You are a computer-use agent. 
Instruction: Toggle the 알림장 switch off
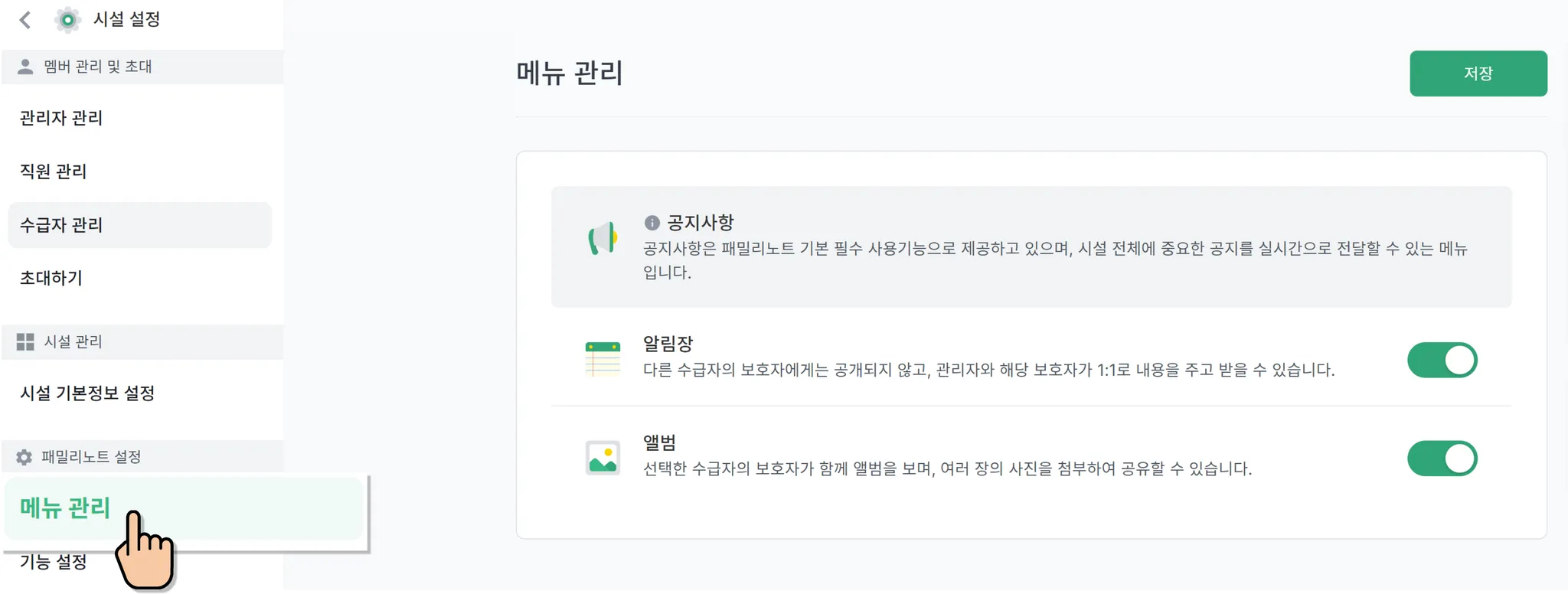pyautogui.click(x=1442, y=360)
